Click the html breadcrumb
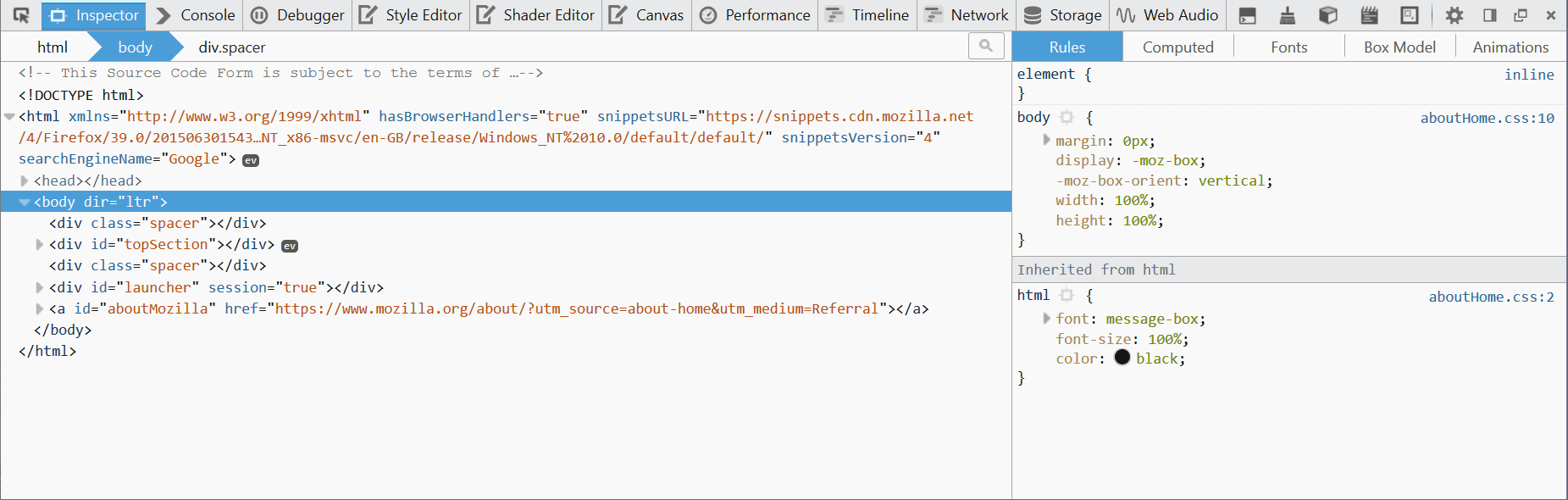 point(53,47)
